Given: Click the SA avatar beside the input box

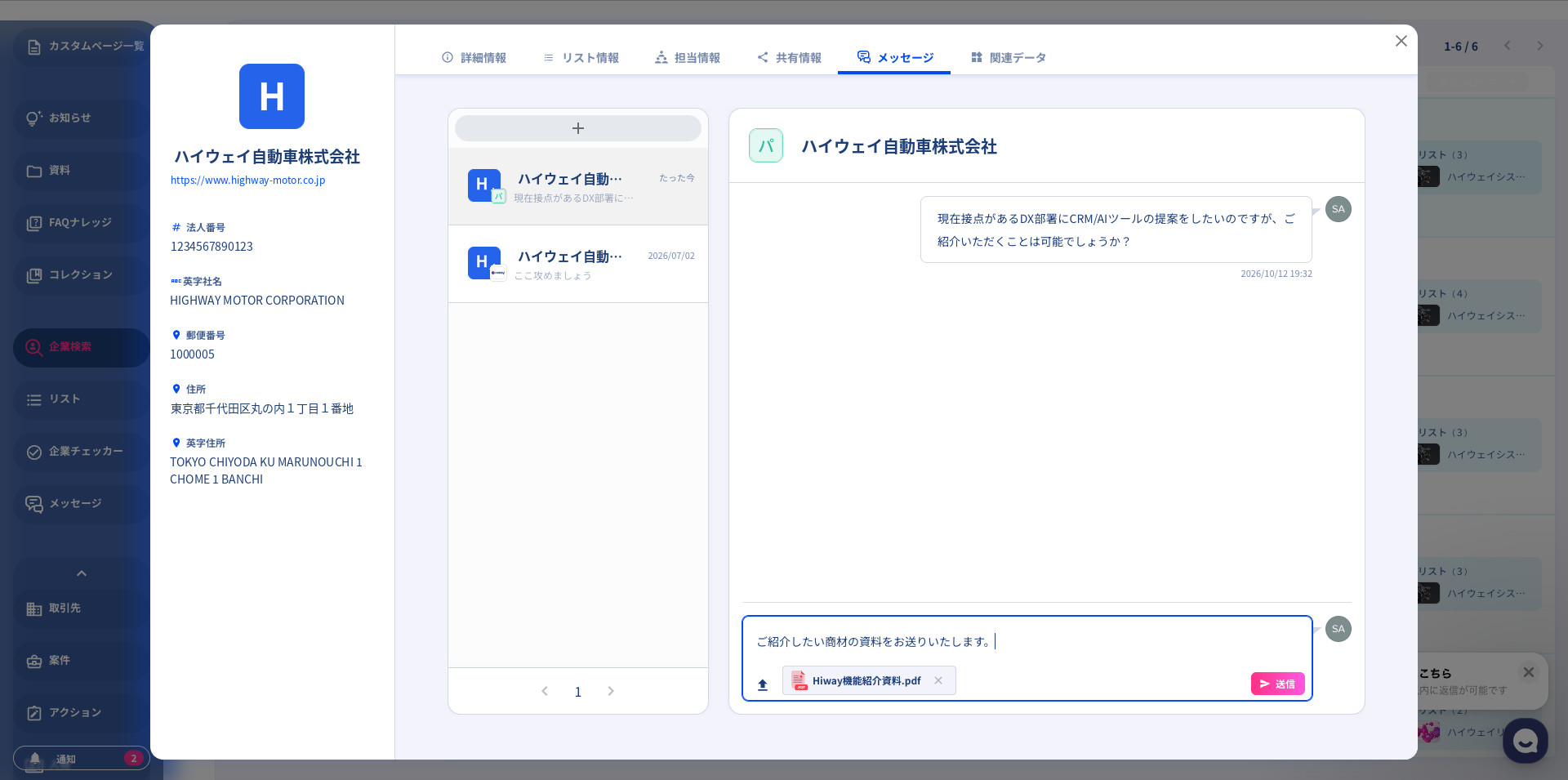Looking at the screenshot, I should coord(1338,629).
